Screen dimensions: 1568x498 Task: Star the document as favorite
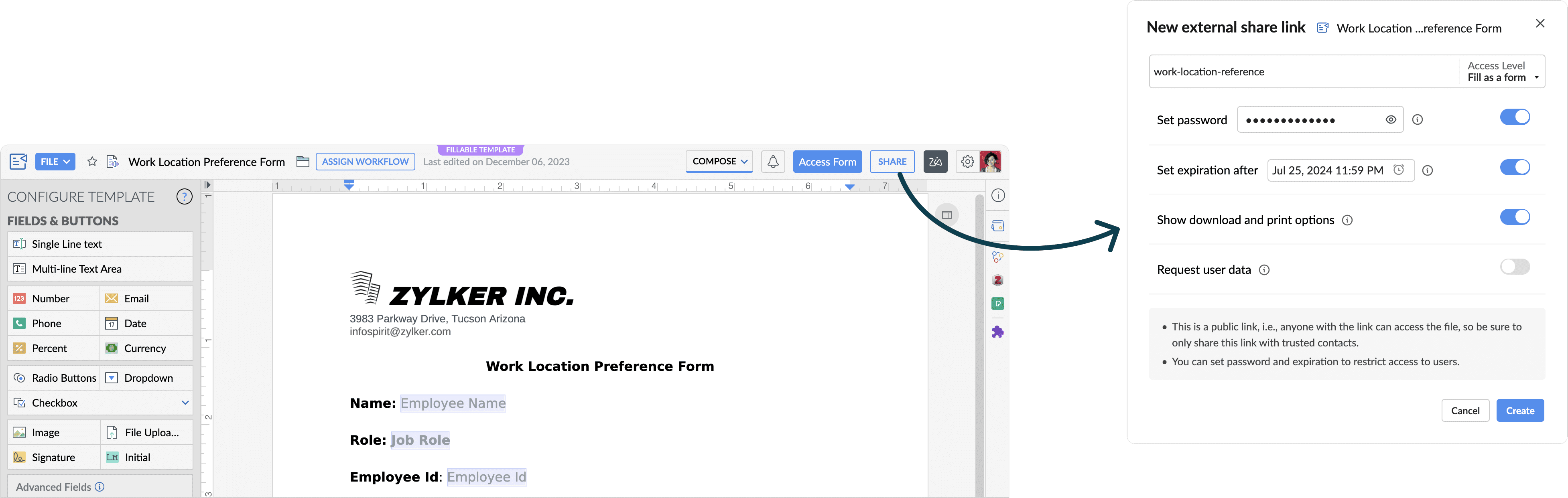click(x=92, y=162)
